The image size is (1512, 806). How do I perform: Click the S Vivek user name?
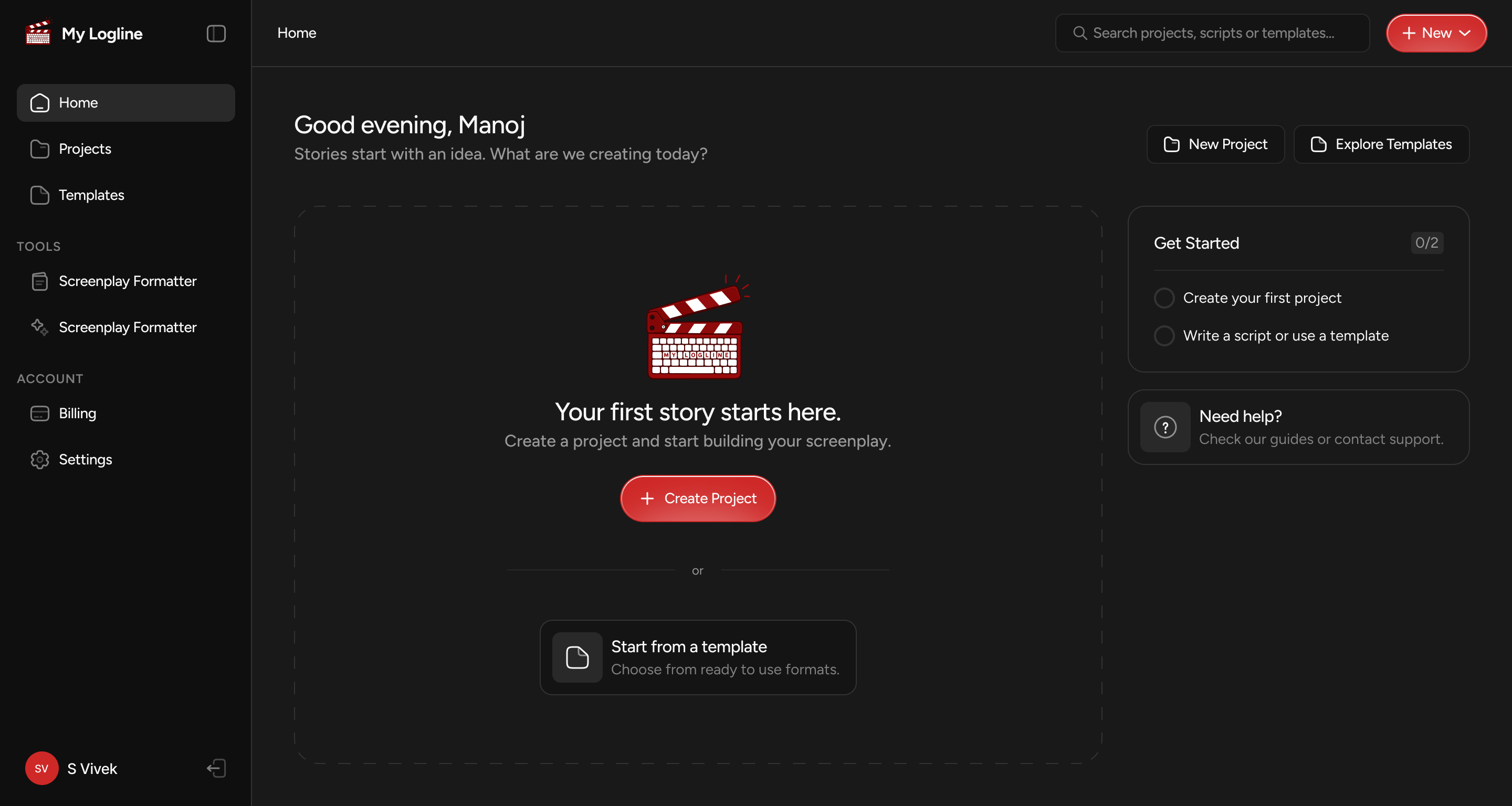point(92,768)
